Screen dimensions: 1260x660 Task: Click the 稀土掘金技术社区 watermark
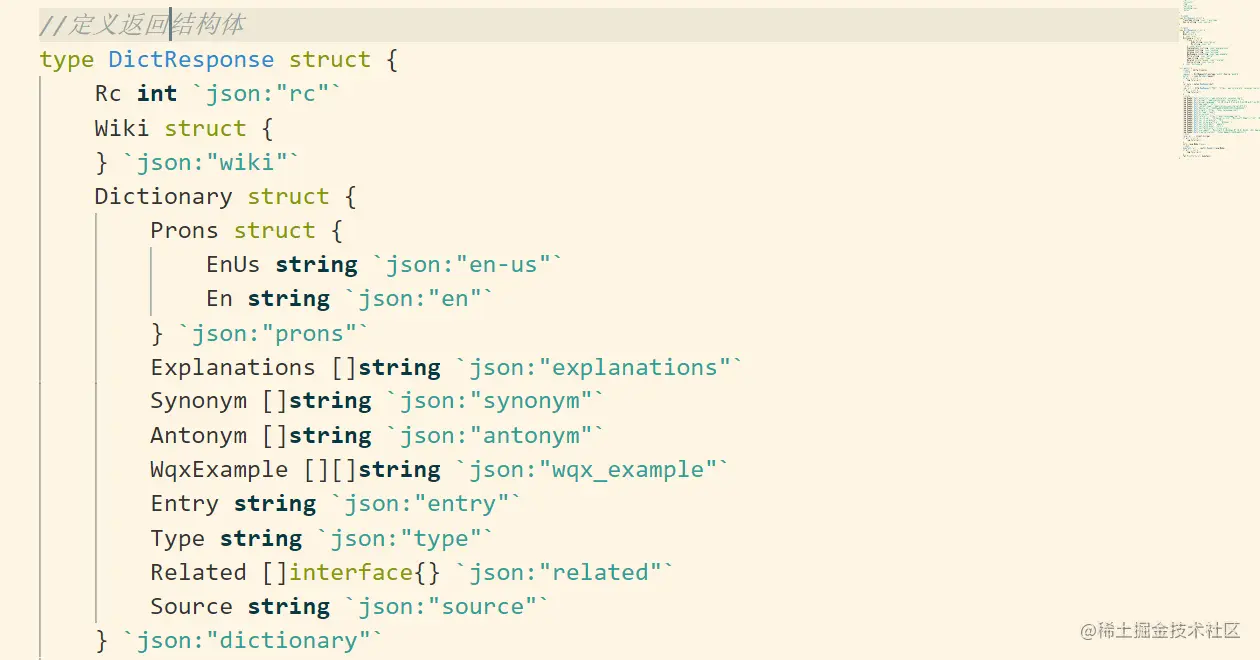[x=1160, y=631]
